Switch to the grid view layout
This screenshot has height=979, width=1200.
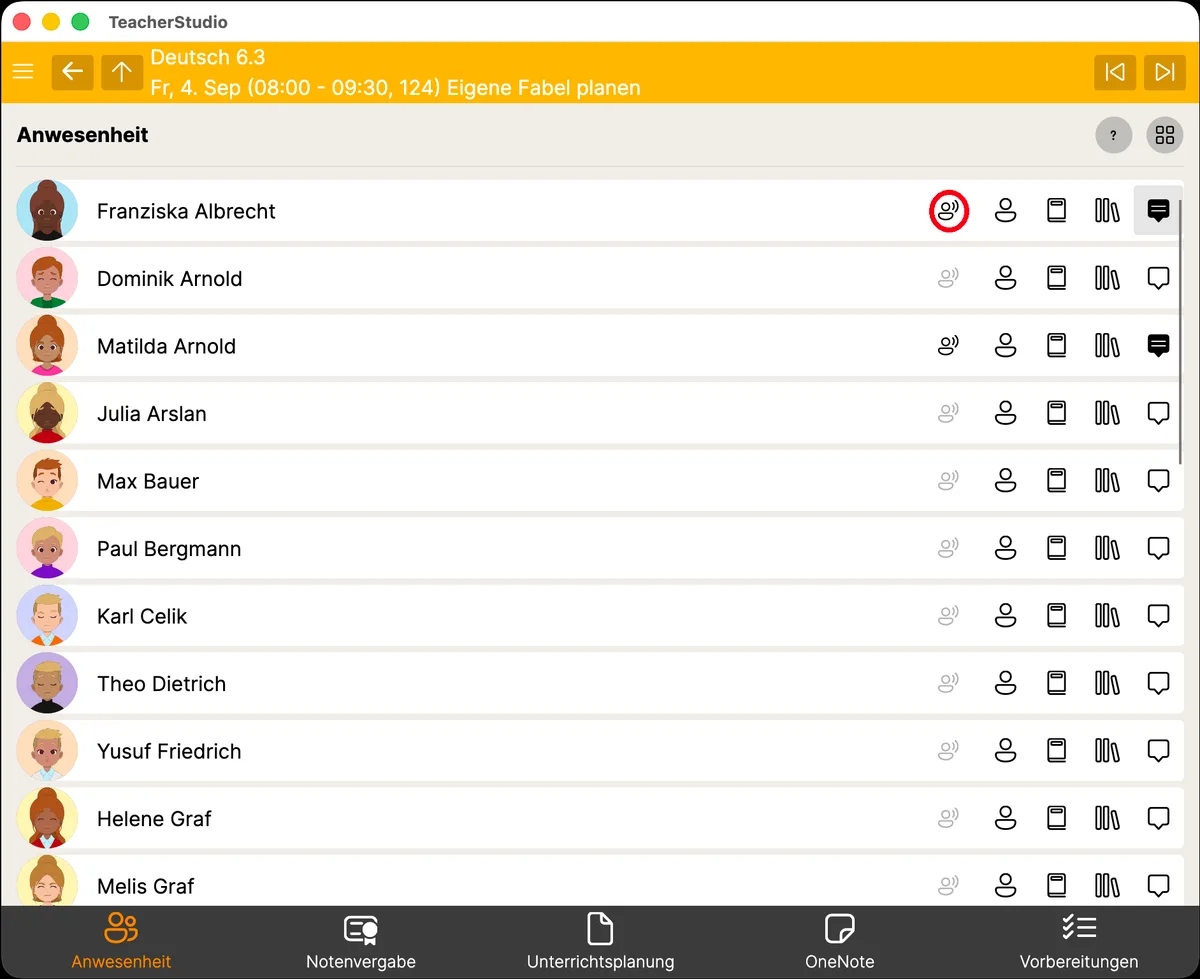tap(1165, 135)
